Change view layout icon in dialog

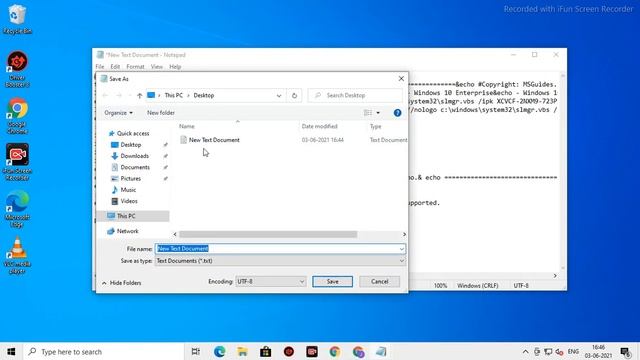pyautogui.click(x=368, y=113)
